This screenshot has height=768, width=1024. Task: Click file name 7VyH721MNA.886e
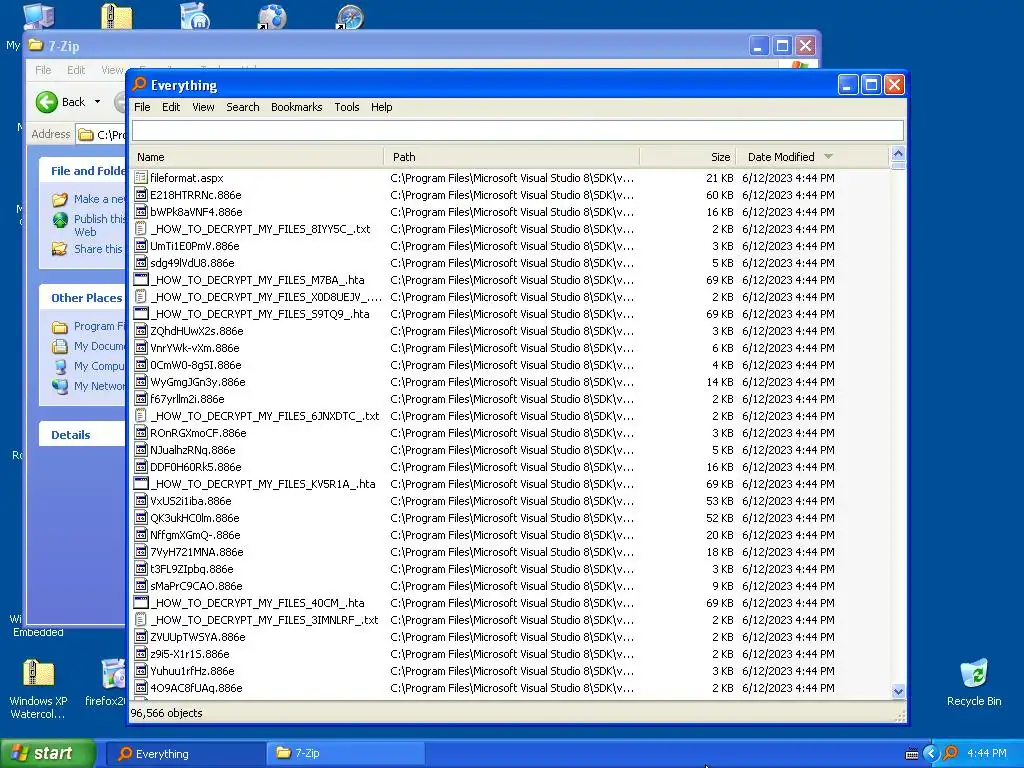pyautogui.click(x=197, y=552)
